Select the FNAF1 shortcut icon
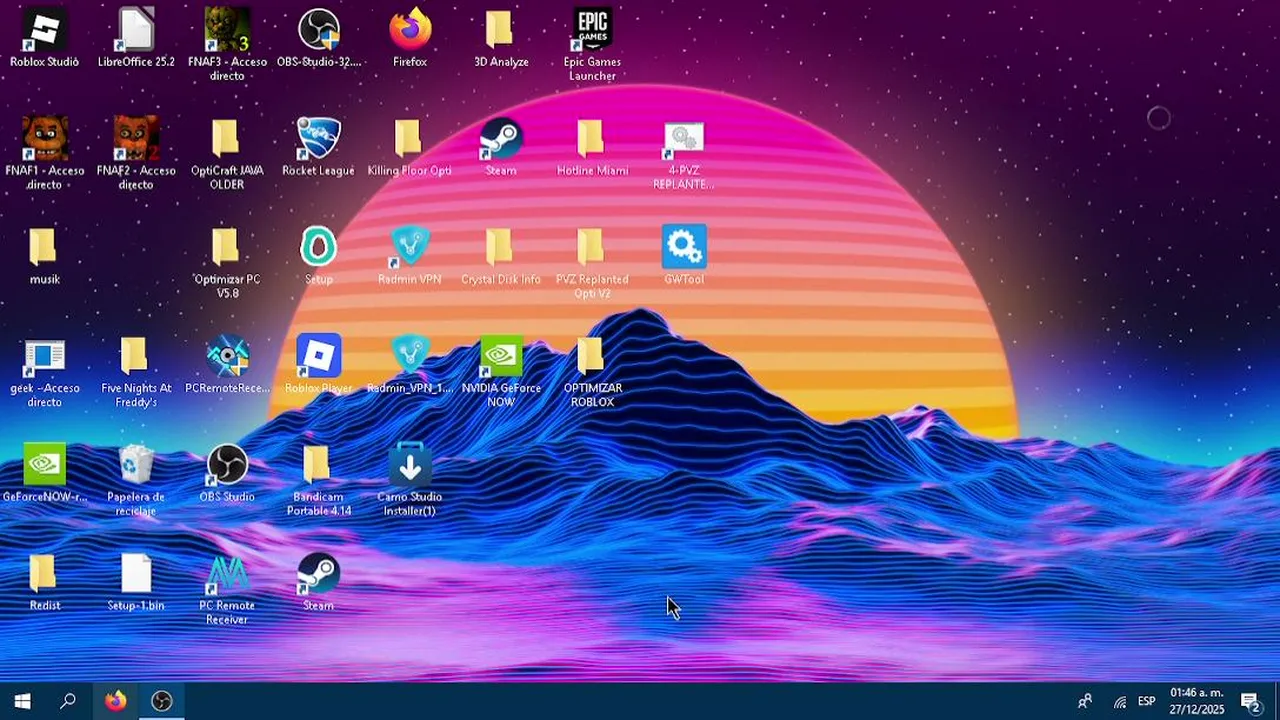This screenshot has height=720, width=1280. coord(44,140)
